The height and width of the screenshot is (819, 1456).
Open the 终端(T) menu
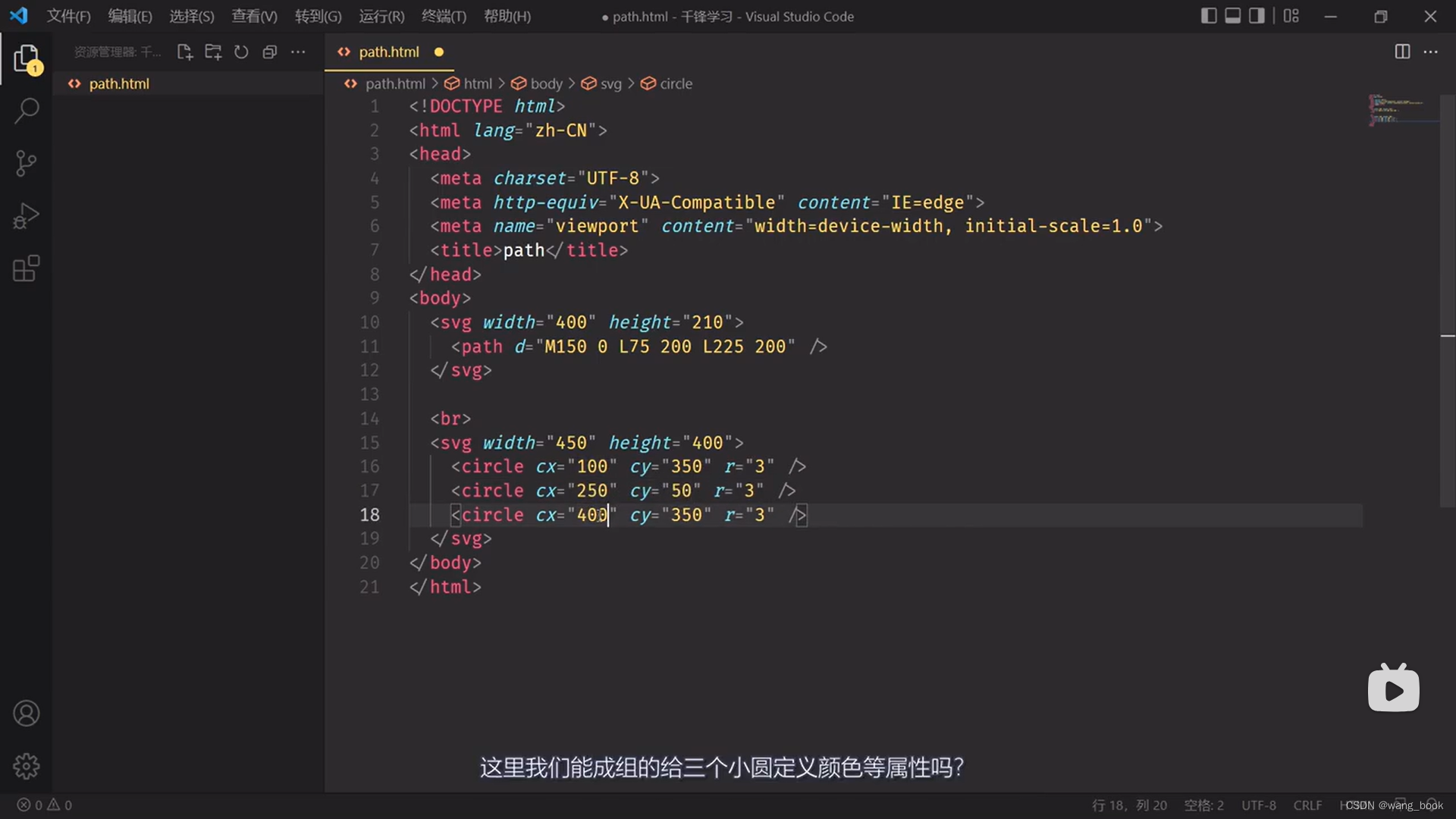click(444, 16)
